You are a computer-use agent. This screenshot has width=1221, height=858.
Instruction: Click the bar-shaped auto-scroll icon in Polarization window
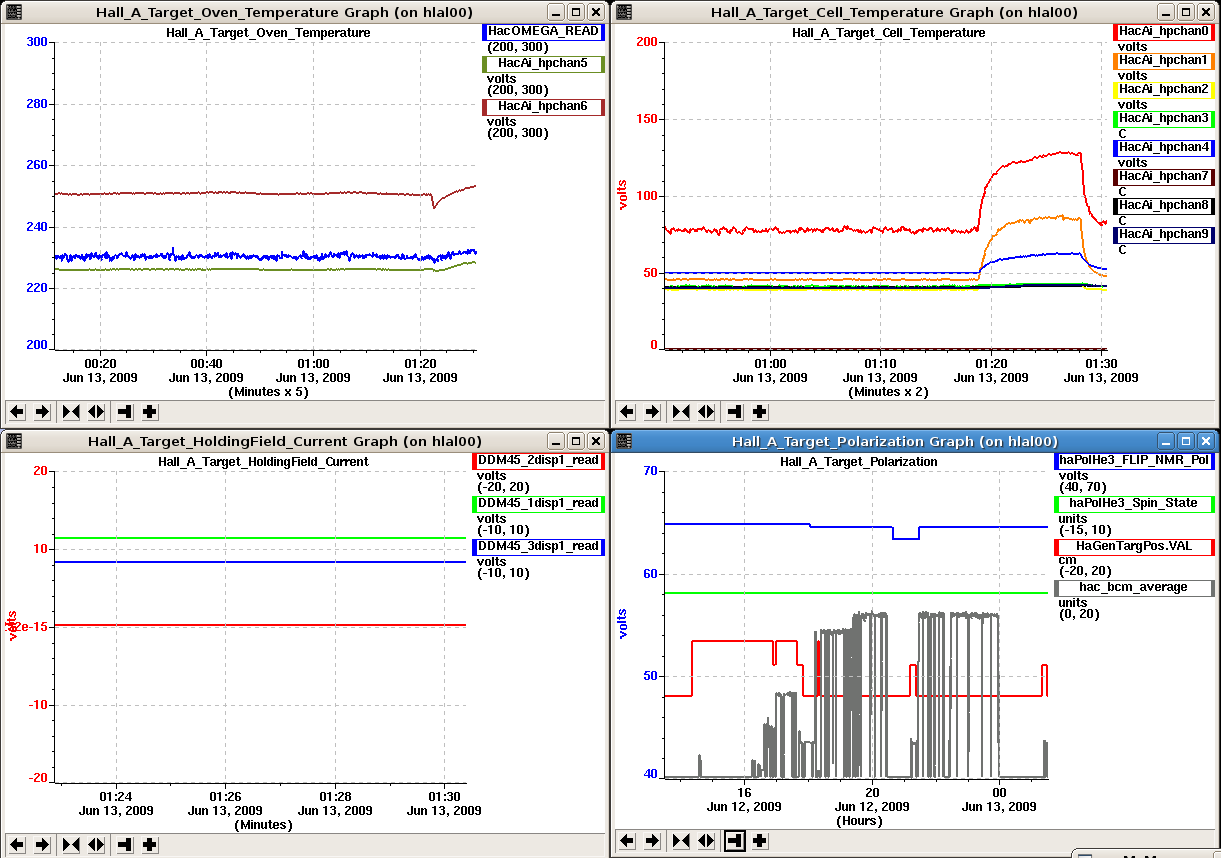click(735, 841)
